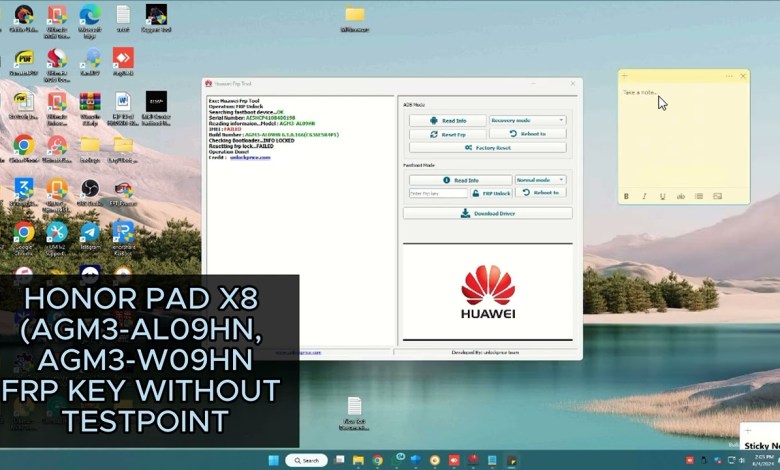The height and width of the screenshot is (470, 780).
Task: Open the Normal mode dropdown
Action: point(541,180)
